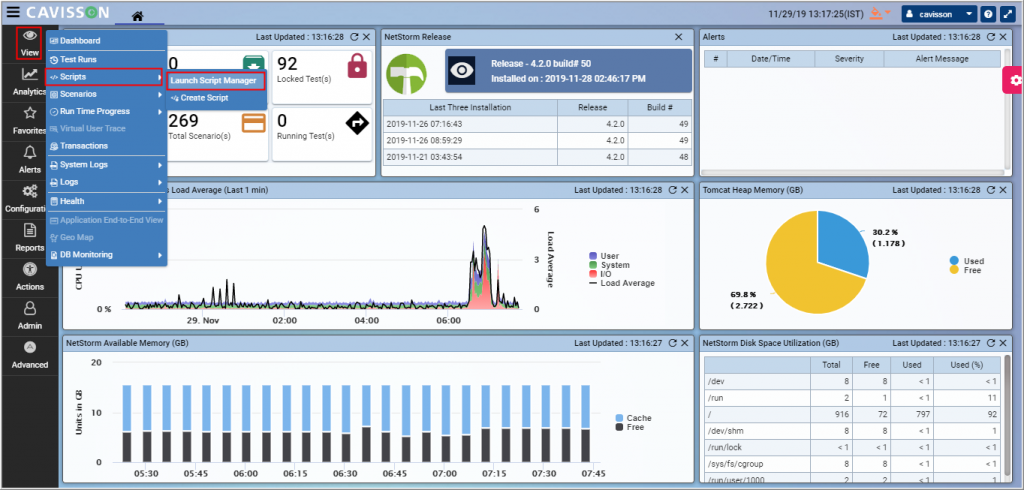Expand the Health submenu

click(106, 201)
